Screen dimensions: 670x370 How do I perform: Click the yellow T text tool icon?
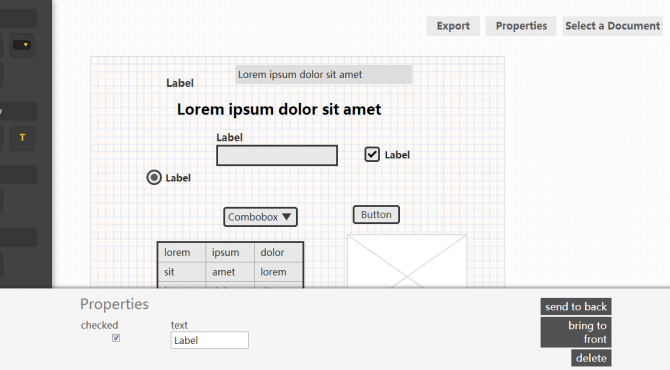[x=22, y=138]
